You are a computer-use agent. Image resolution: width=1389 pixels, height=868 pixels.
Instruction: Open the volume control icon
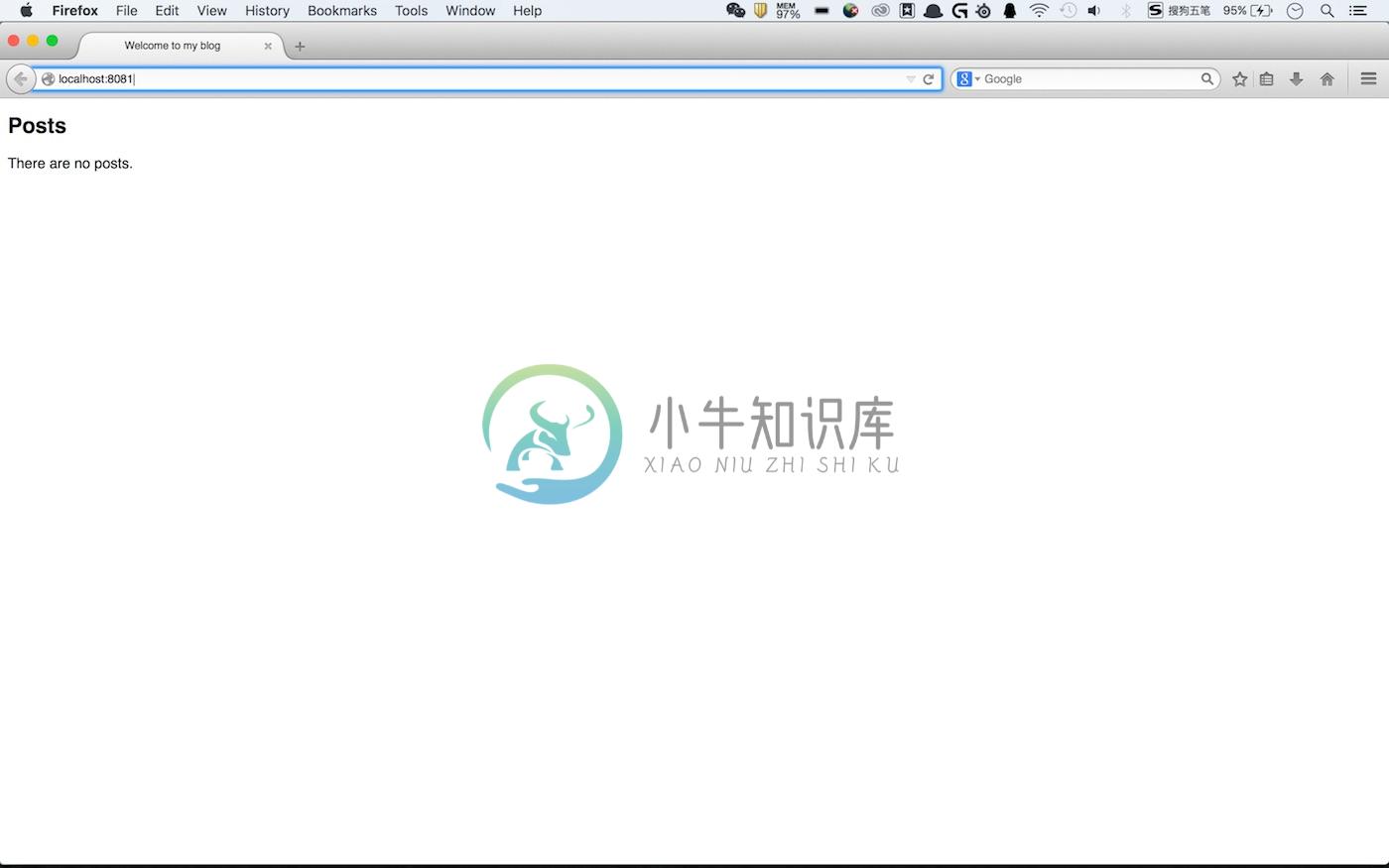tap(1094, 11)
